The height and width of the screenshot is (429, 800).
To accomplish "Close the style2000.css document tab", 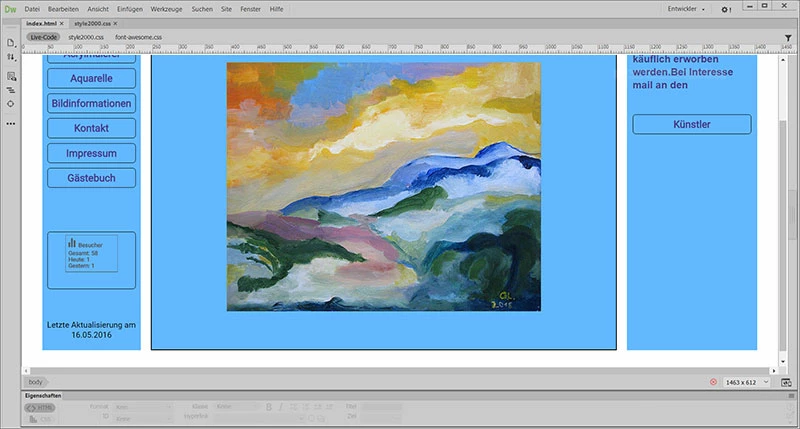I will click(x=115, y=23).
